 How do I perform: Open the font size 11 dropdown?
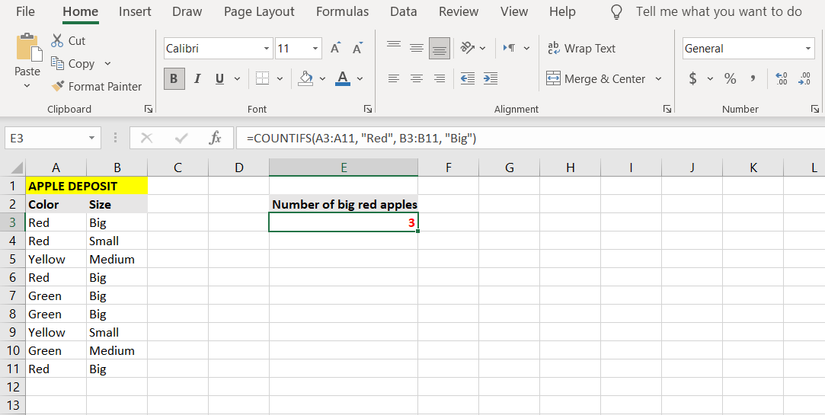click(x=315, y=48)
